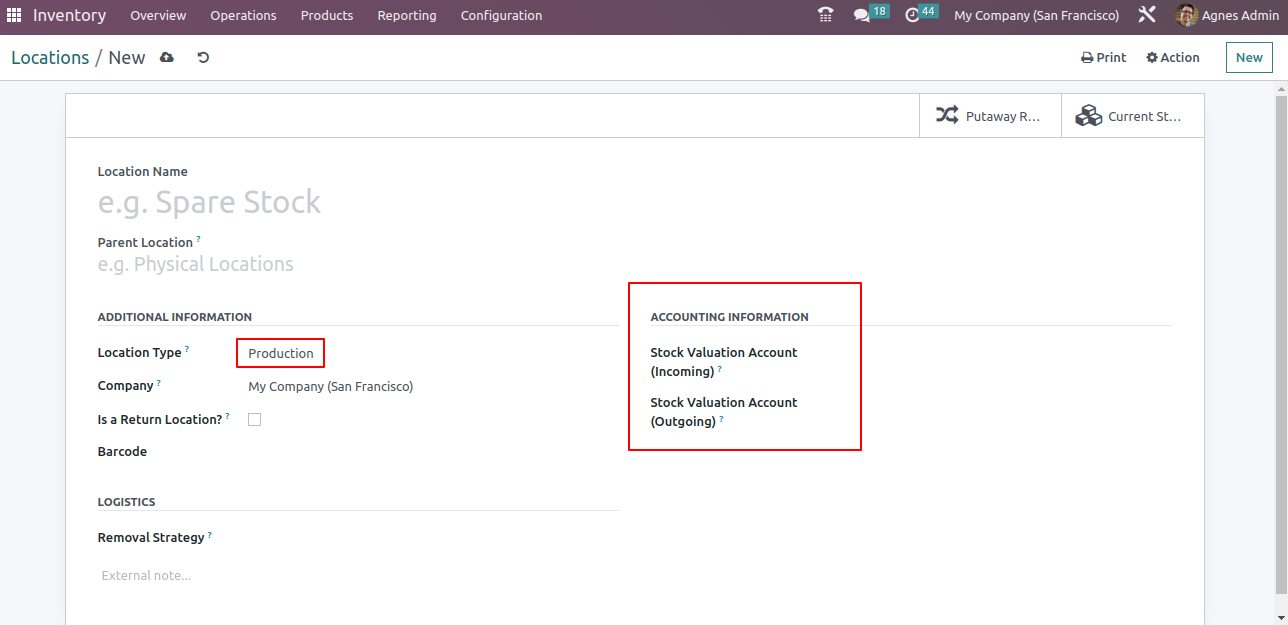
Task: Open developer tools wrench icon
Action: [1147, 16]
